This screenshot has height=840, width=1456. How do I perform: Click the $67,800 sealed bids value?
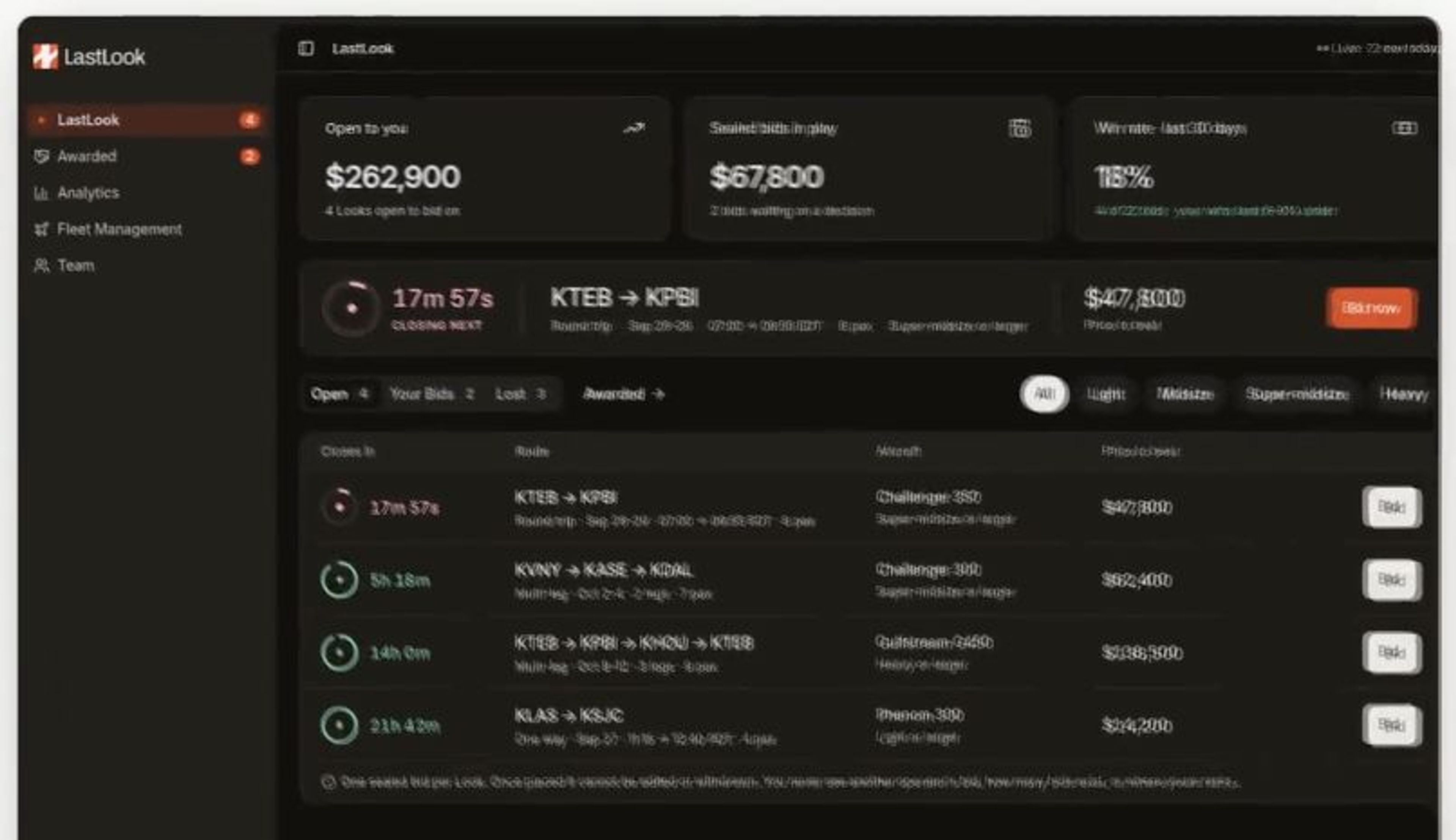pyautogui.click(x=766, y=177)
